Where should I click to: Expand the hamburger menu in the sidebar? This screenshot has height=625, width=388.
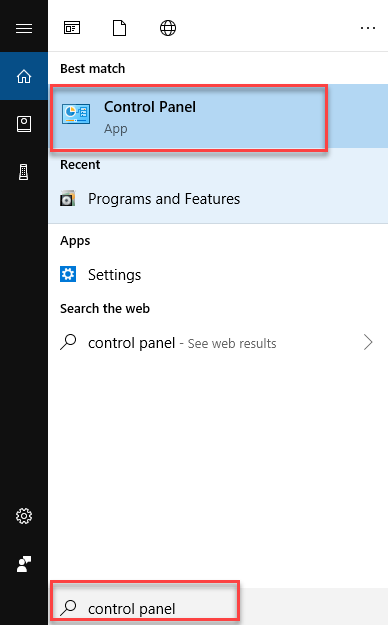coord(24,28)
